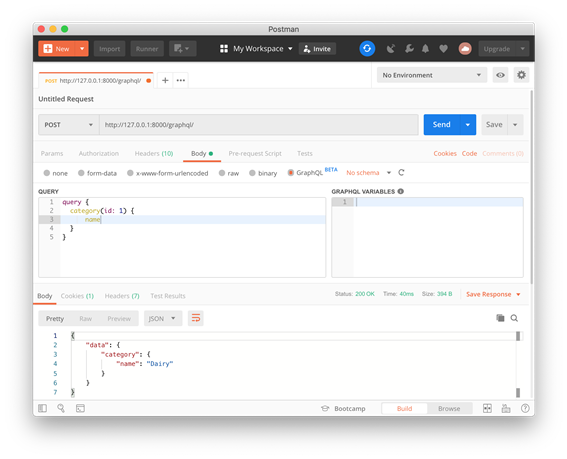Viewport: 567px width, 459px height.
Task: Choose the binary body radio button
Action: point(263,173)
